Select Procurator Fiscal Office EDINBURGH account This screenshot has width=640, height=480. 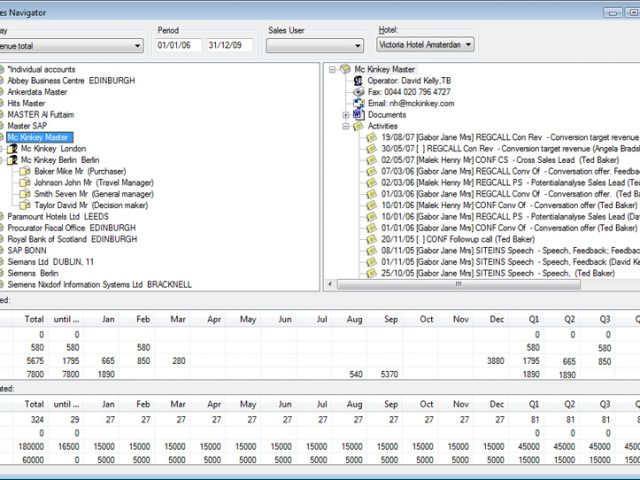pos(71,228)
